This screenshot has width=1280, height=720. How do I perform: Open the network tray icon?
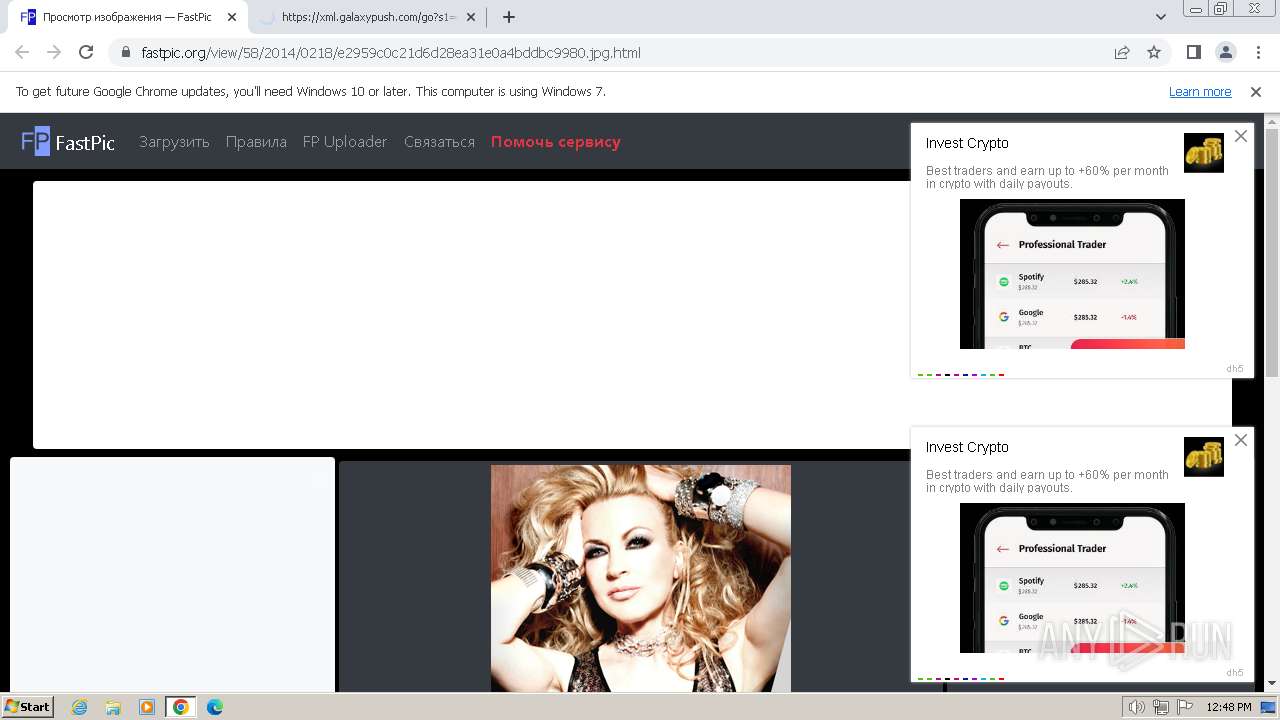[x=1161, y=707]
